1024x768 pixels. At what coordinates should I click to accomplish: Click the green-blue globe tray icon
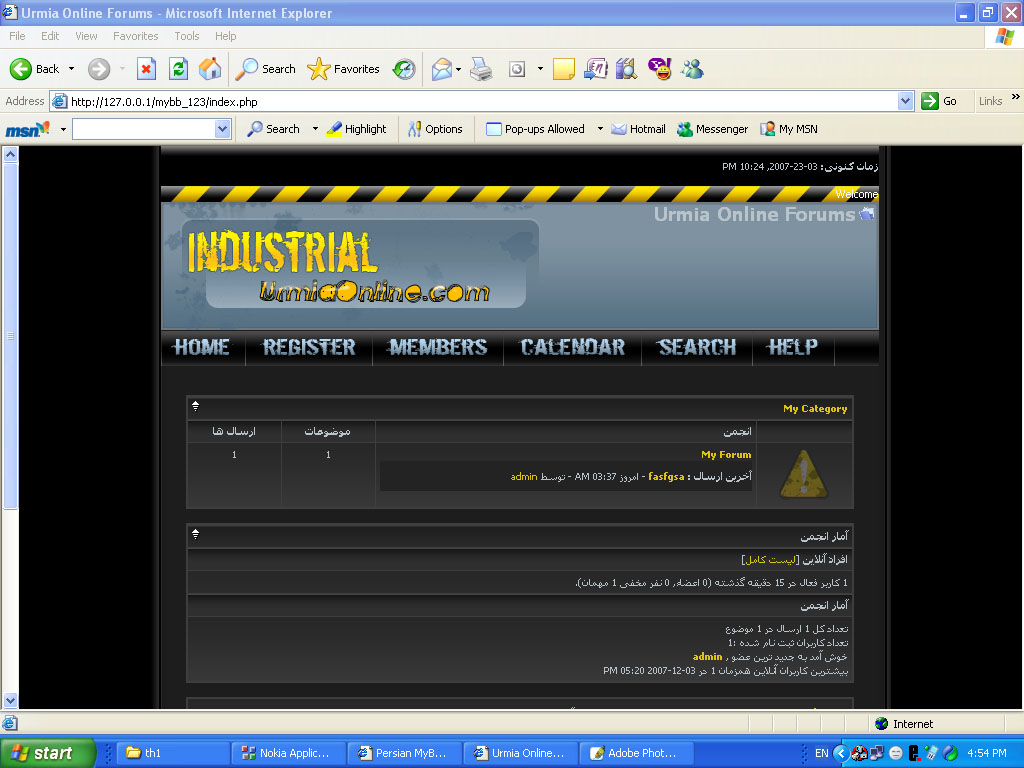(951, 753)
